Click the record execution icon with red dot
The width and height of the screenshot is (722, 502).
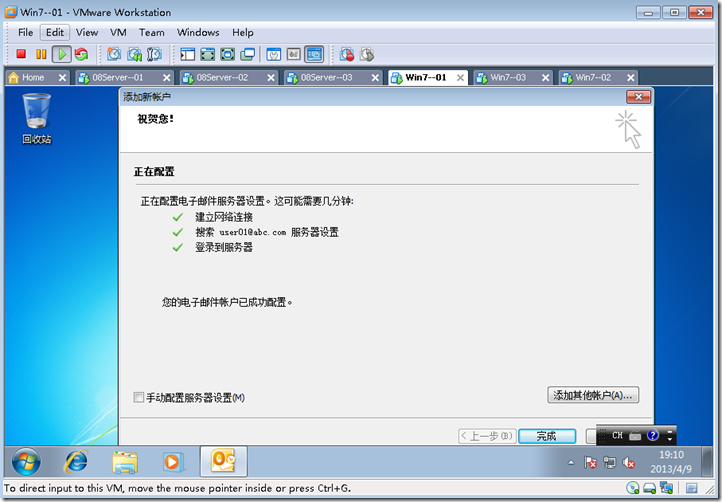click(347, 54)
